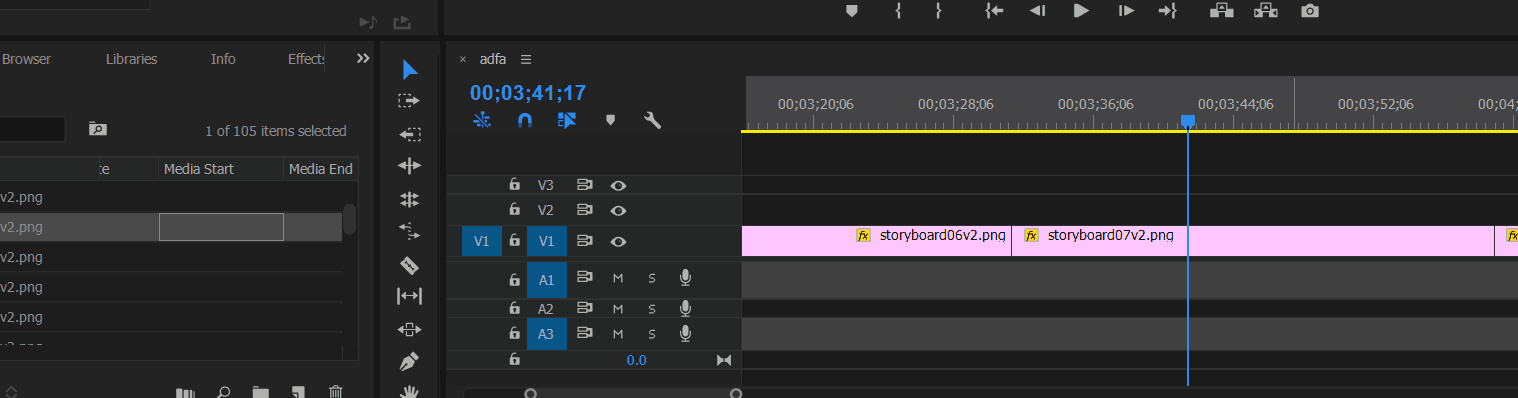Click Mark In bracket button
Image resolution: width=1518 pixels, height=398 pixels.
(899, 11)
